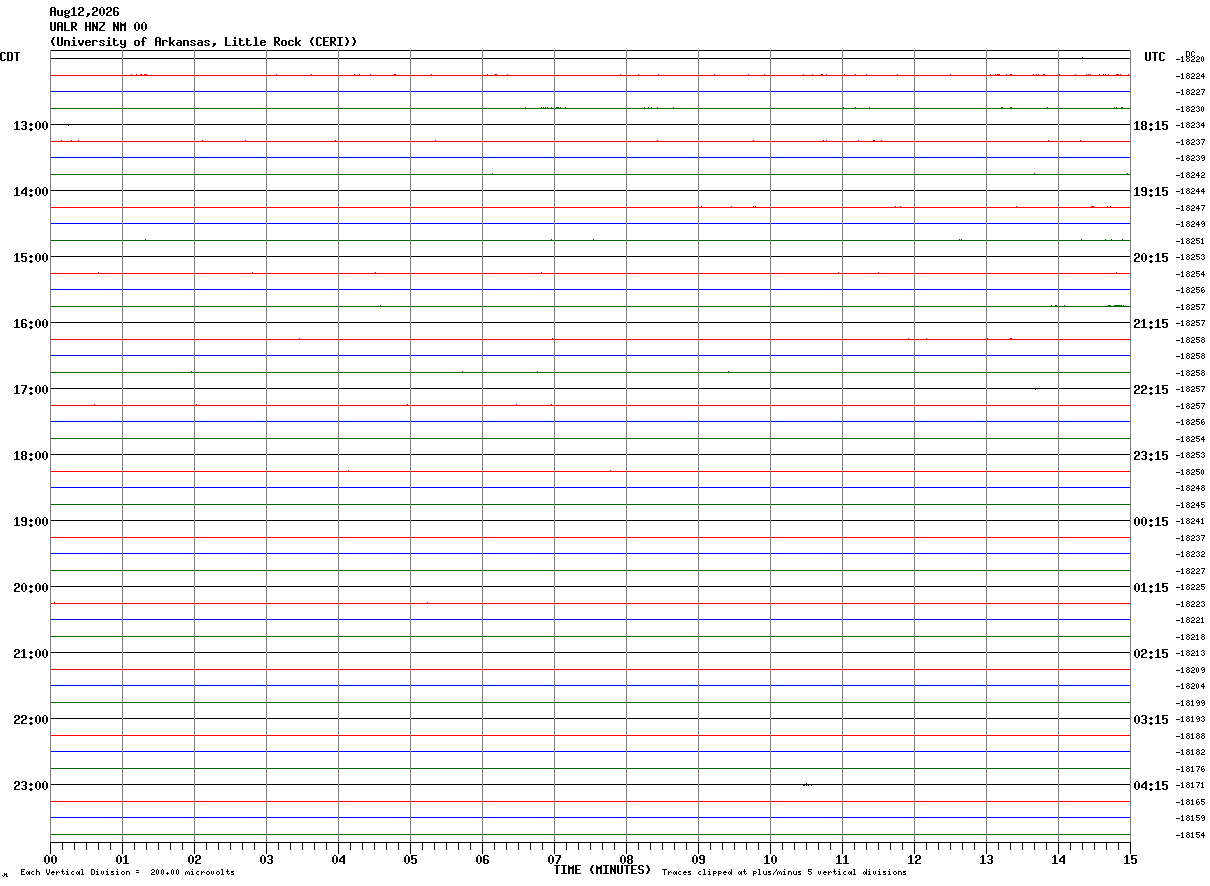Click the 18:15 UTC time label
Viewport: 1210px width, 886px height.
tap(1150, 125)
